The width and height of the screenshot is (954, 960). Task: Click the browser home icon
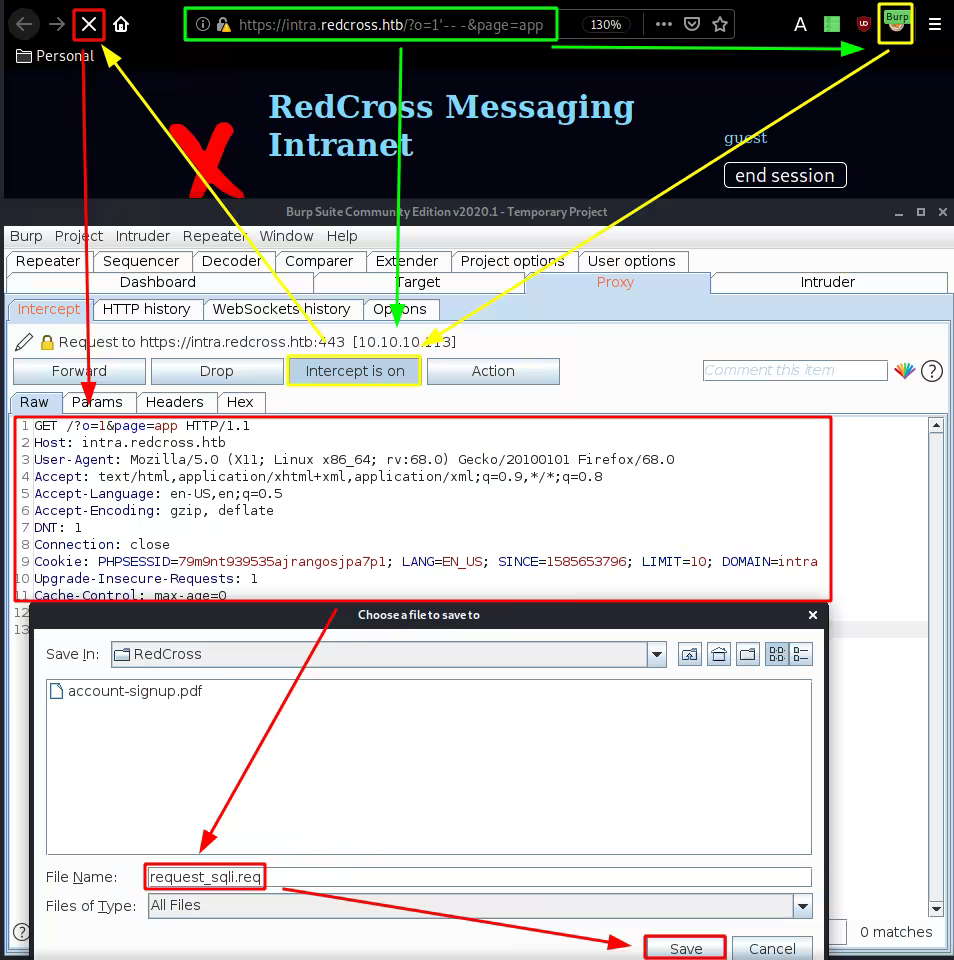pos(121,24)
